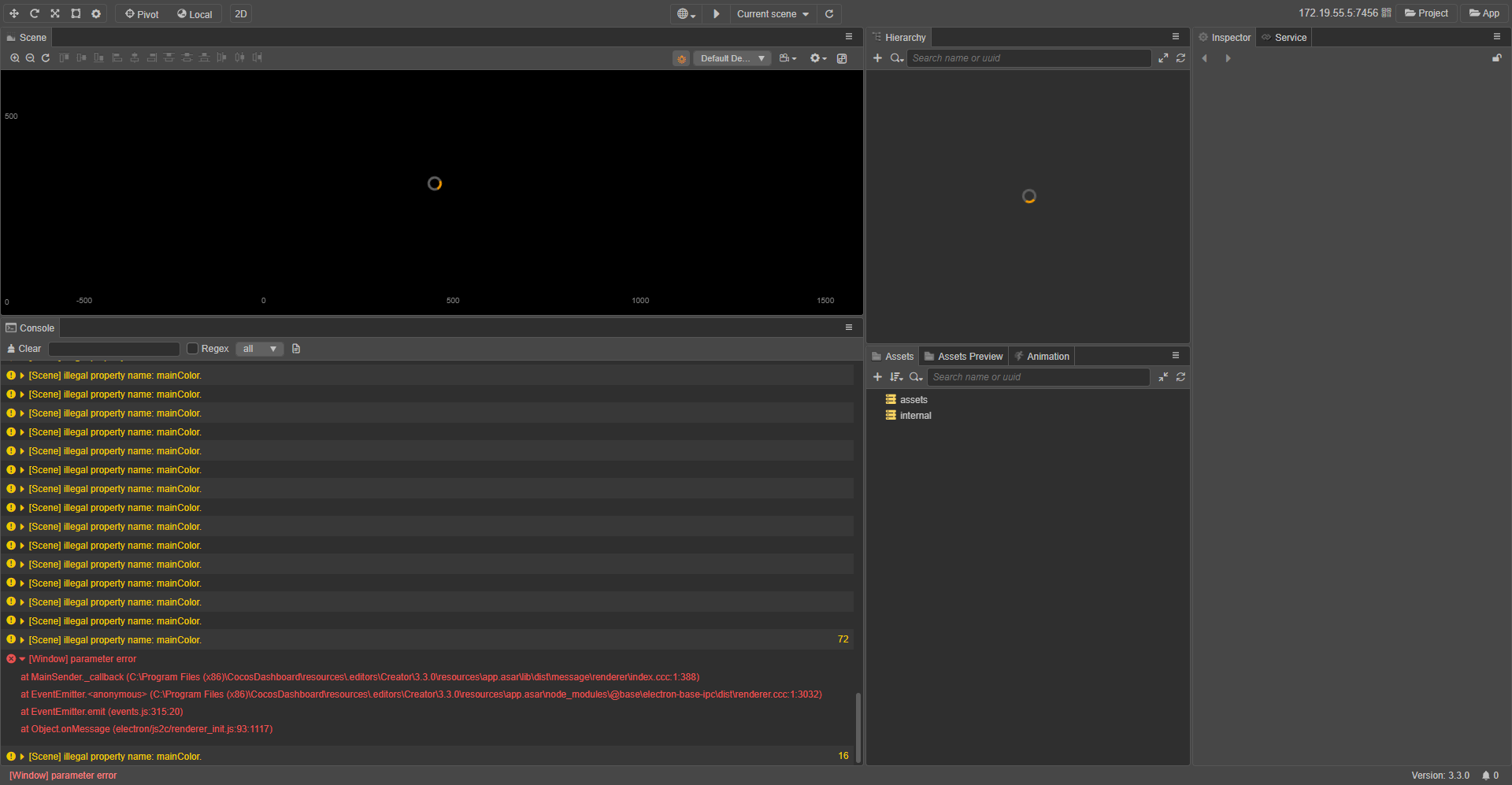The image size is (1512, 785).
Task: Toggle Pivot/Center transform mode
Action: point(142,13)
